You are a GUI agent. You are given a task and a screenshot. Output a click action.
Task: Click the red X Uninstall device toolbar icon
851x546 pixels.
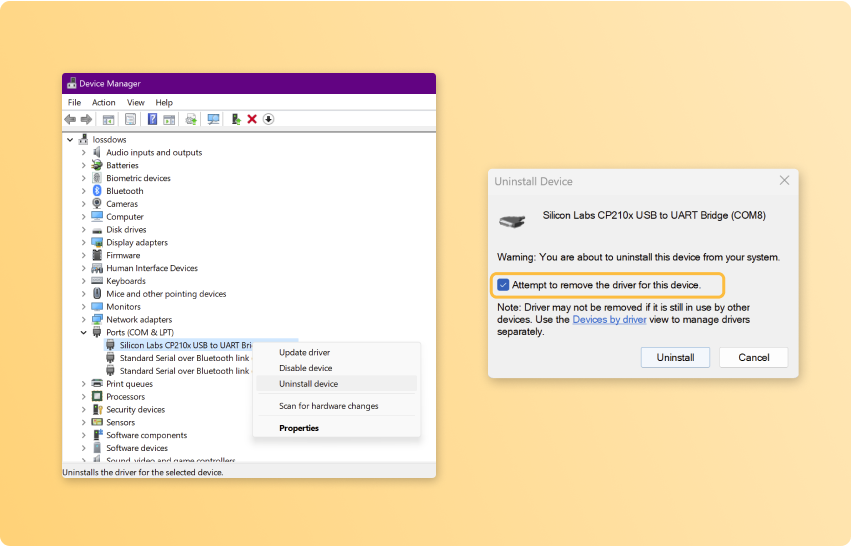(x=252, y=119)
